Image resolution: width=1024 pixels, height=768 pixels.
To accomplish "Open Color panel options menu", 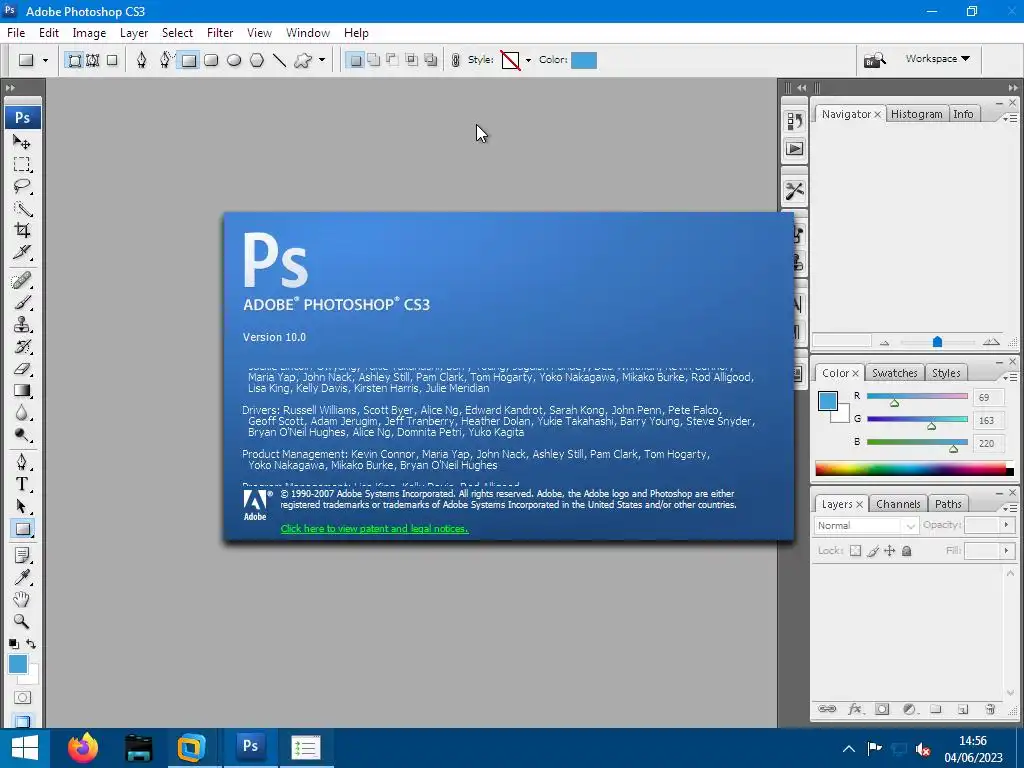I will pos(1011,377).
